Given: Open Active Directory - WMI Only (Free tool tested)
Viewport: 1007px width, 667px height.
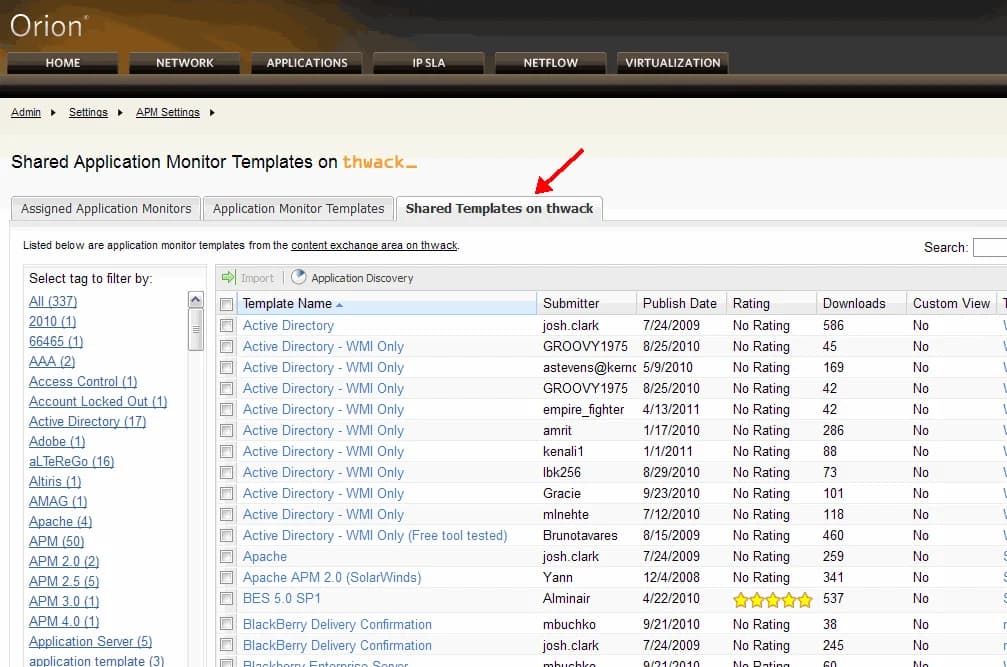Looking at the screenshot, I should coord(375,535).
